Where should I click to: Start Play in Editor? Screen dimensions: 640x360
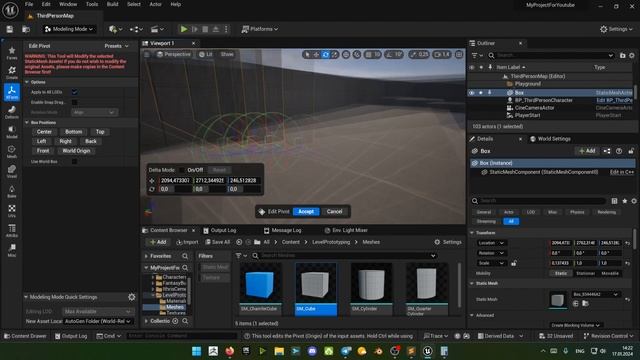pos(184,29)
